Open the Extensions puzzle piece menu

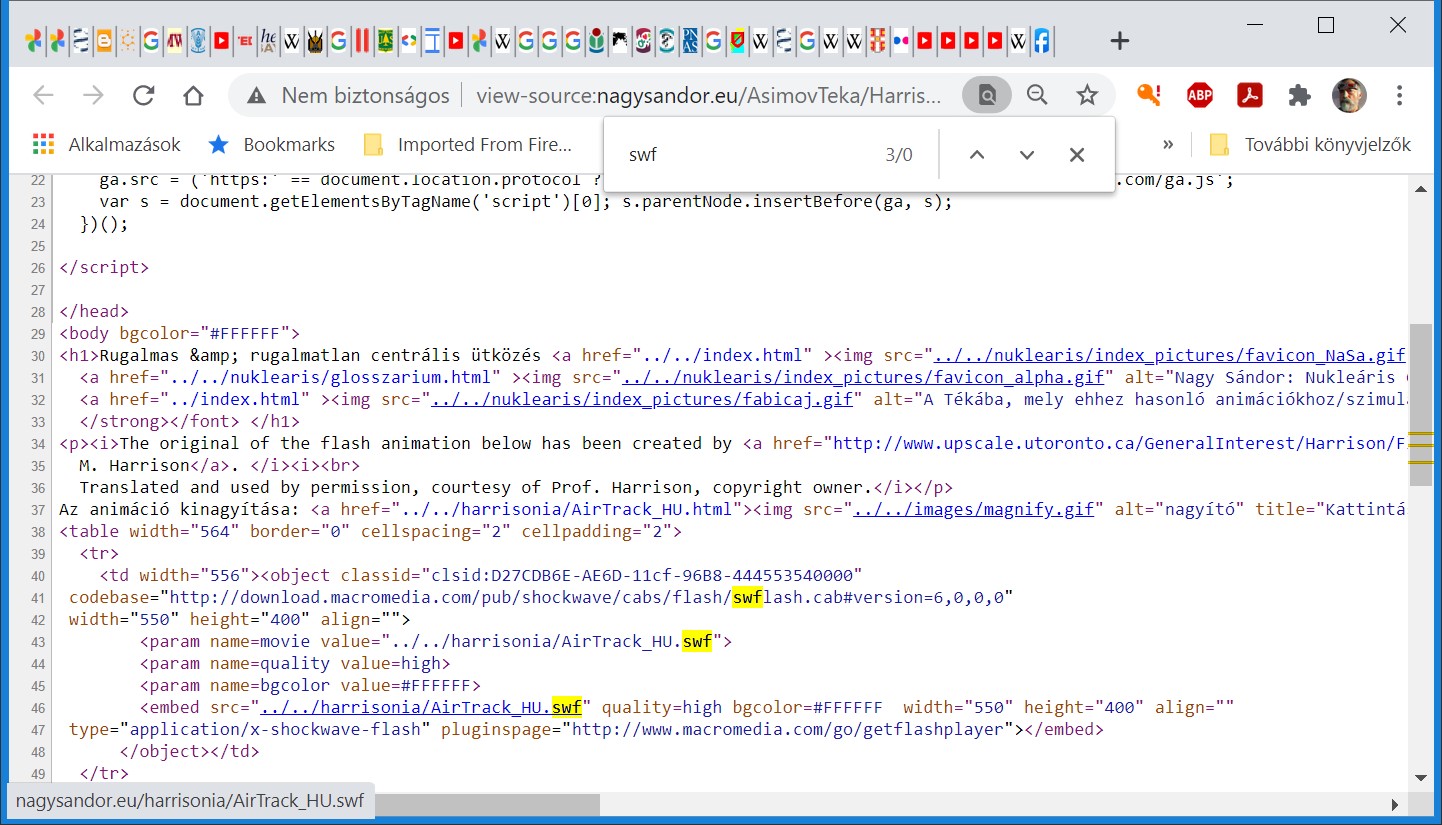point(1299,95)
